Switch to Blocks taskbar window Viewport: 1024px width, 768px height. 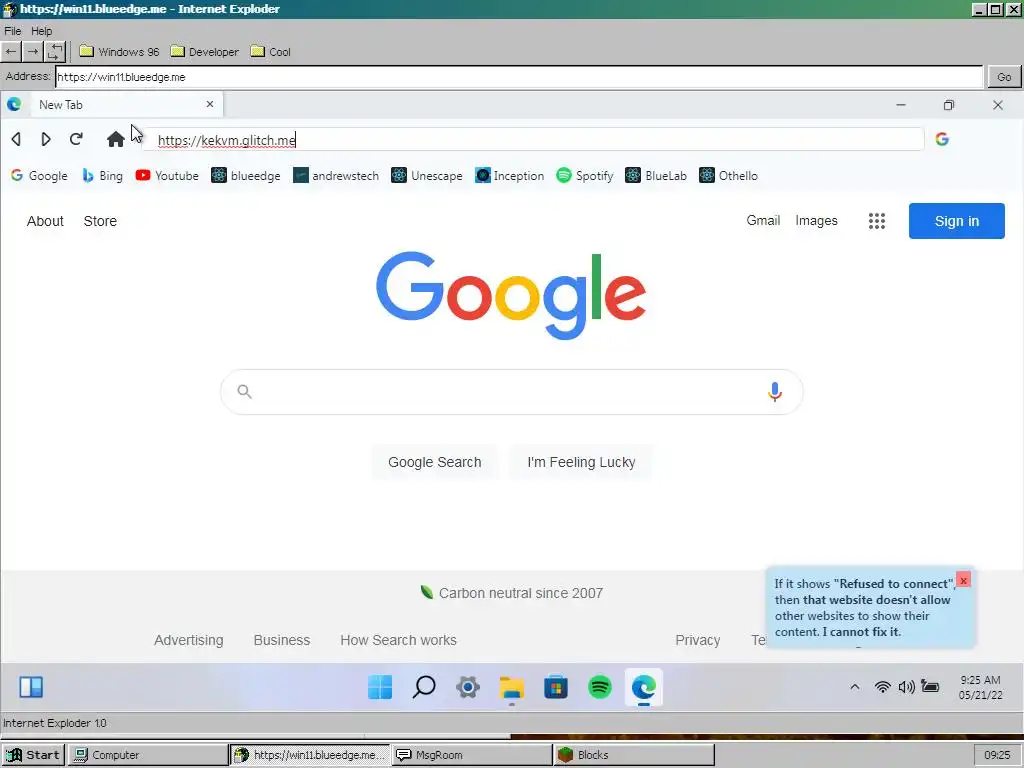click(x=633, y=755)
